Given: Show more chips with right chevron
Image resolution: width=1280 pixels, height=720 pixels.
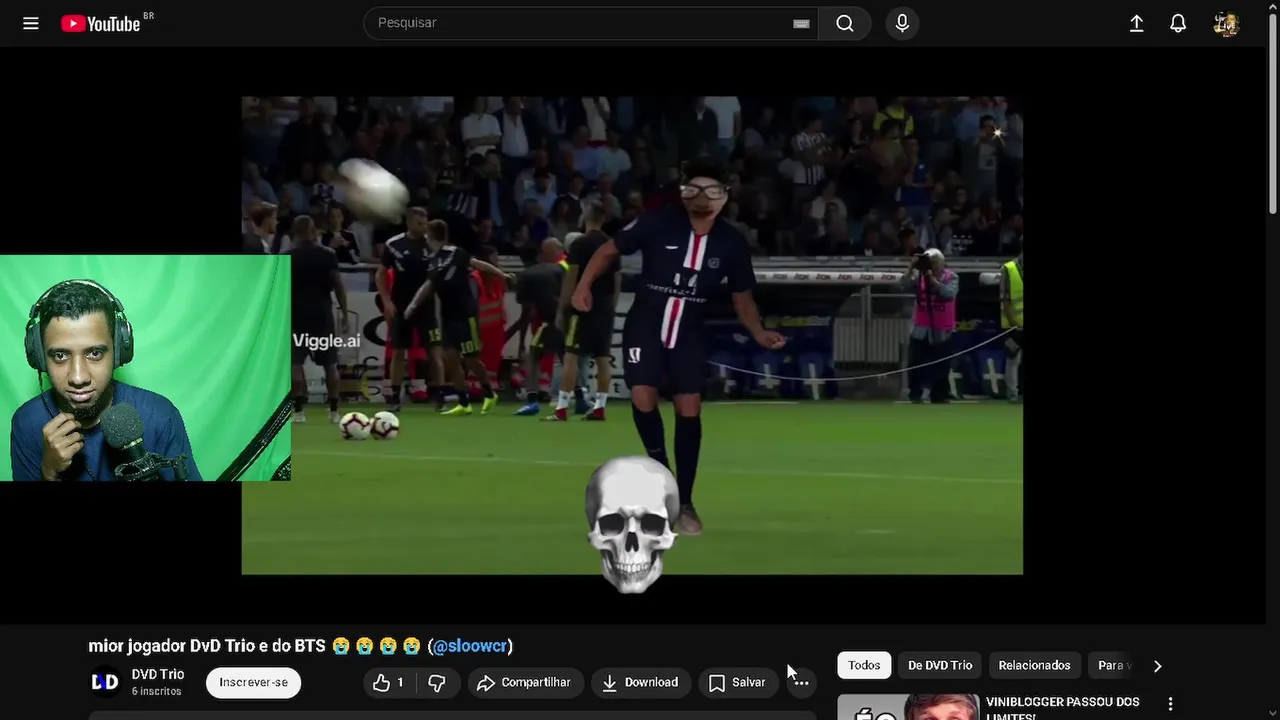Looking at the screenshot, I should (1157, 665).
